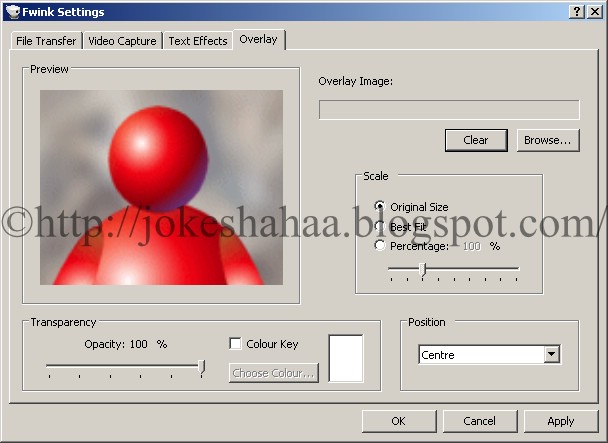Image resolution: width=608 pixels, height=443 pixels.
Task: Click the Fwink title bar app icon
Action: tap(12, 12)
